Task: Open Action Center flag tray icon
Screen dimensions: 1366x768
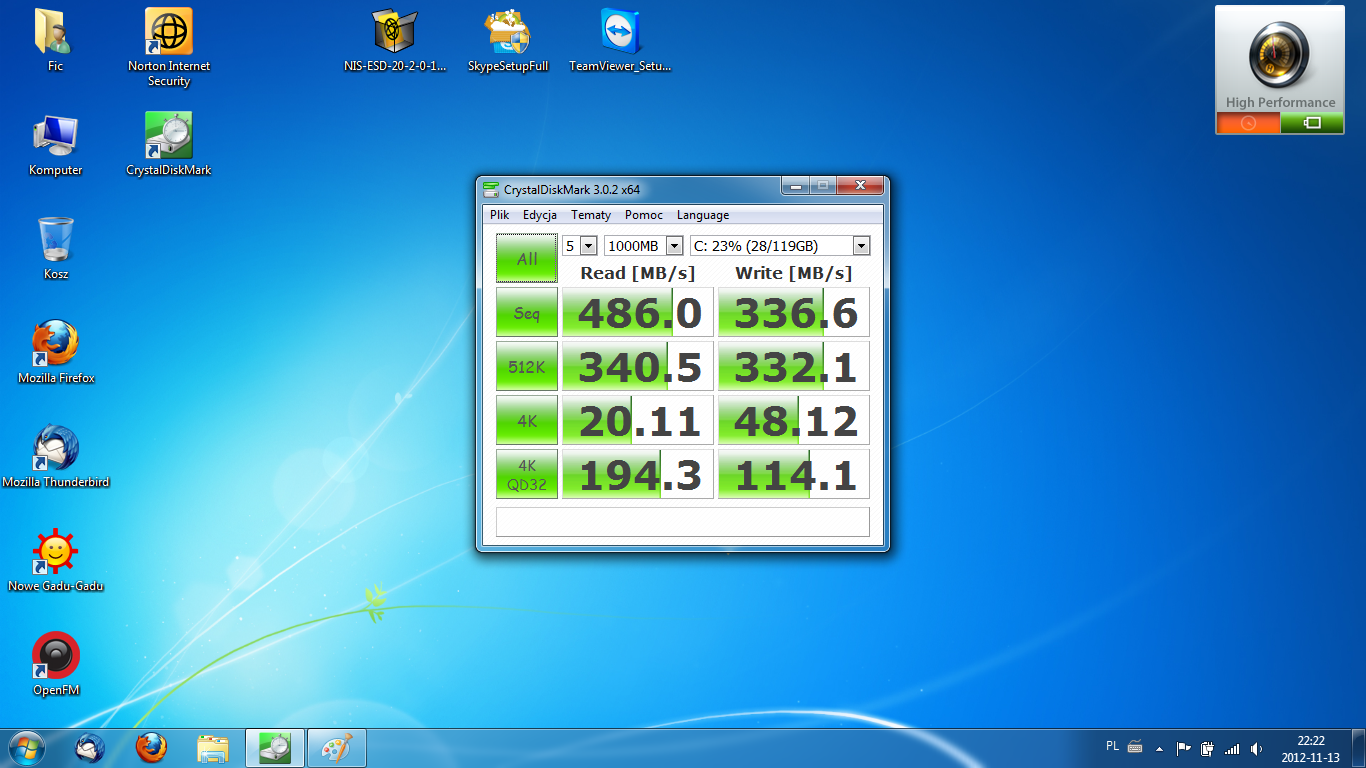Action: tap(1184, 747)
